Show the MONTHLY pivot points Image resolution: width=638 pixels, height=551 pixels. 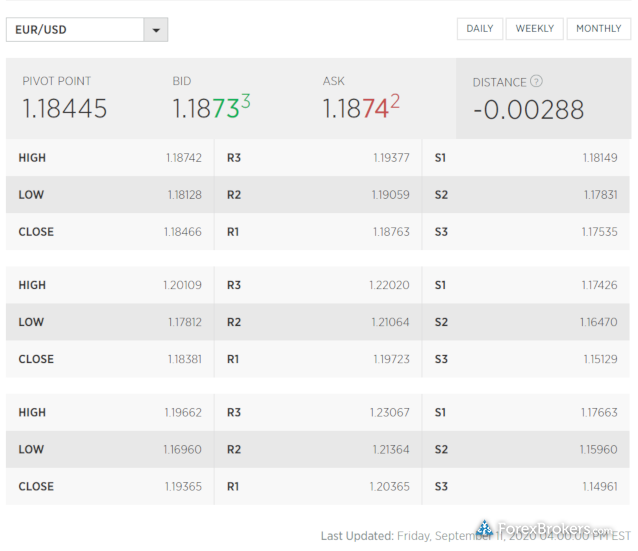(599, 29)
